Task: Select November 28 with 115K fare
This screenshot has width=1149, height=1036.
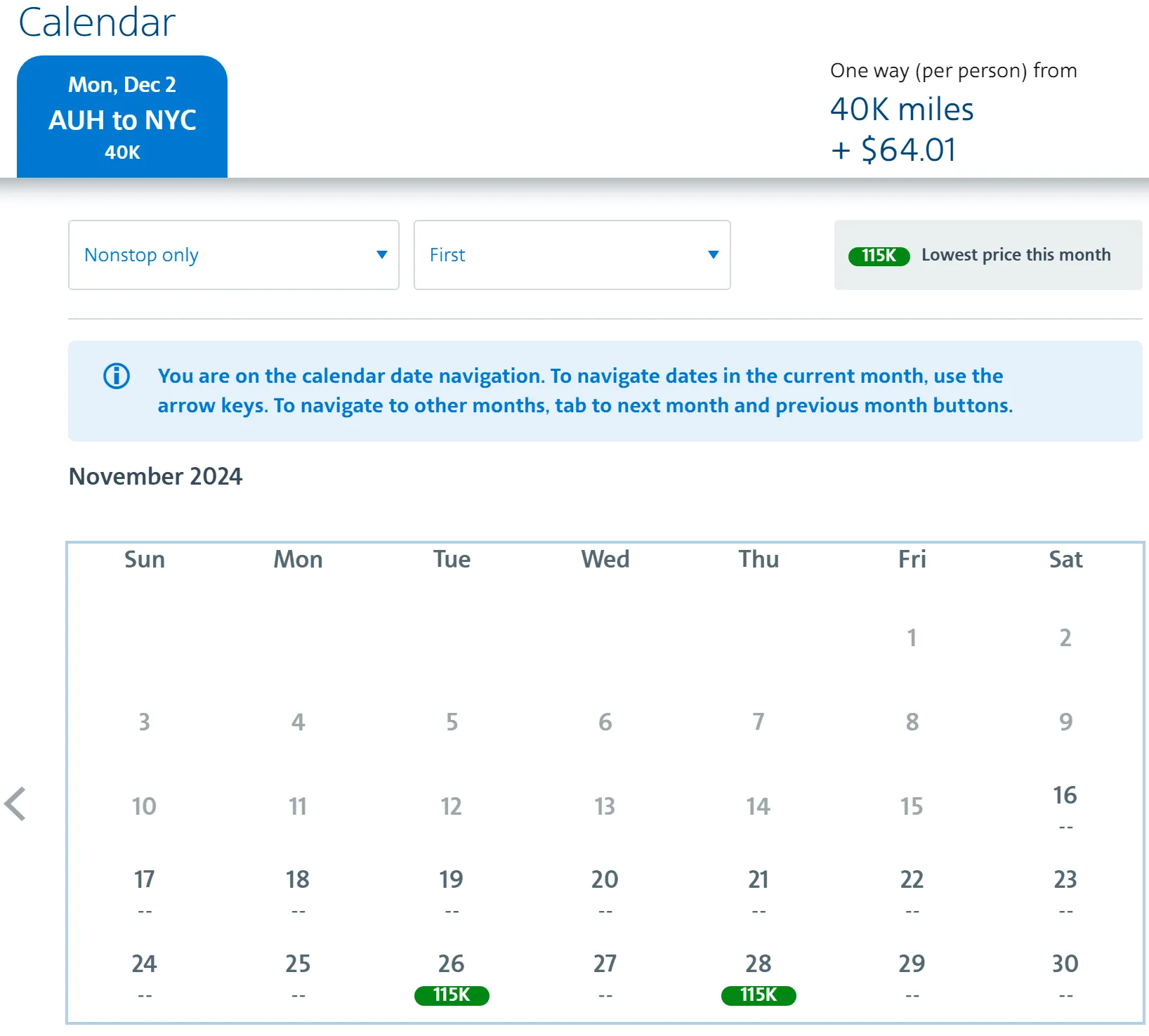Action: pyautogui.click(x=759, y=977)
